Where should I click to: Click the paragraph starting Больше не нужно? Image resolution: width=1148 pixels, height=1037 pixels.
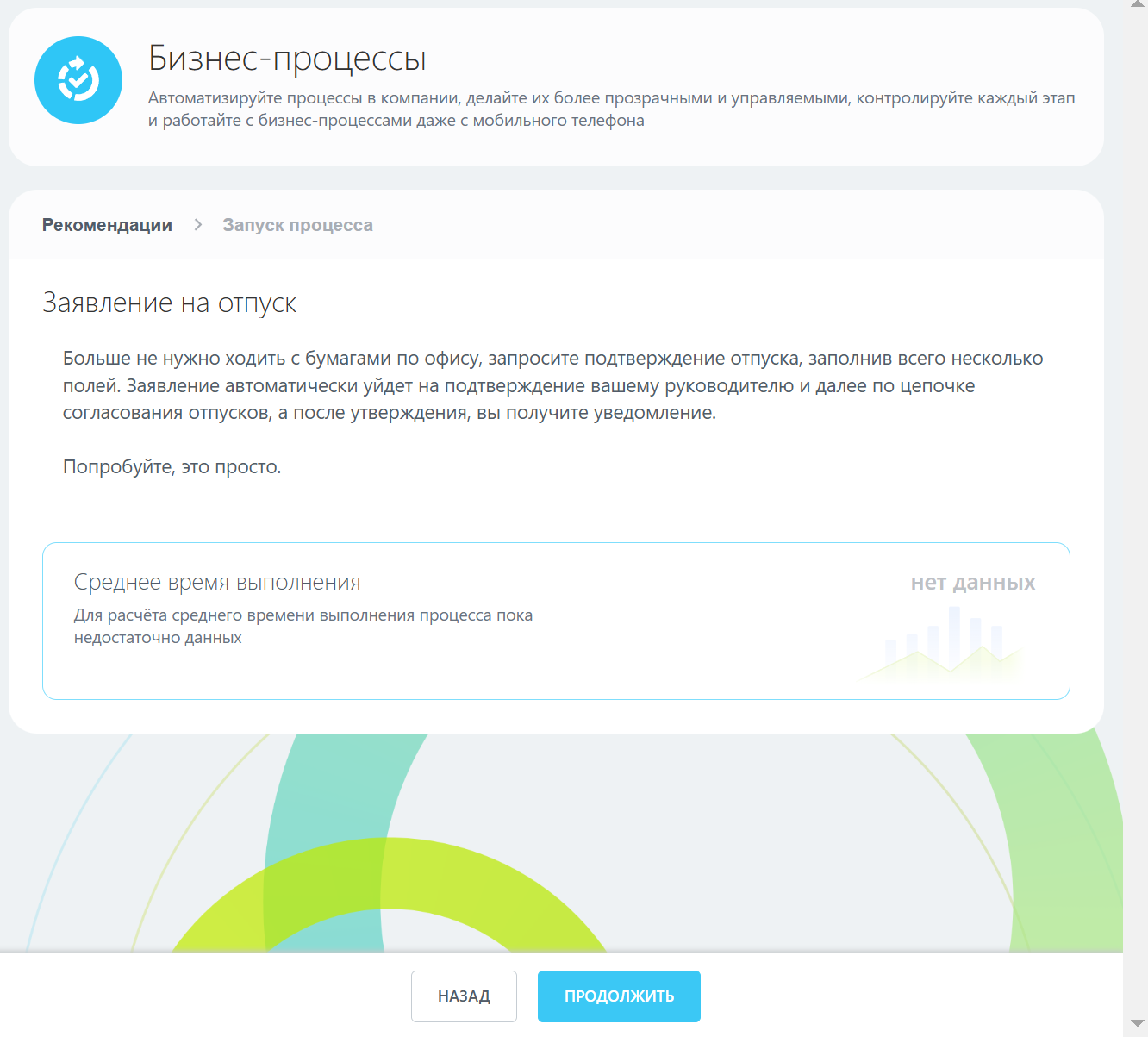point(553,385)
